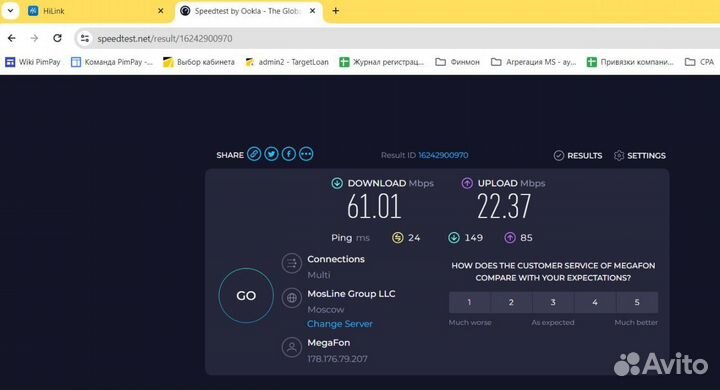Screen dimensions: 720x390
Task: Open the RESULTS history
Action: 578,156
